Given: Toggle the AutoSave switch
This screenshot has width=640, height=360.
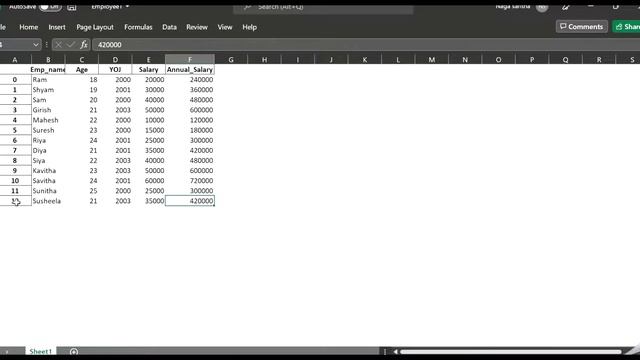Looking at the screenshot, I should tap(50, 7).
